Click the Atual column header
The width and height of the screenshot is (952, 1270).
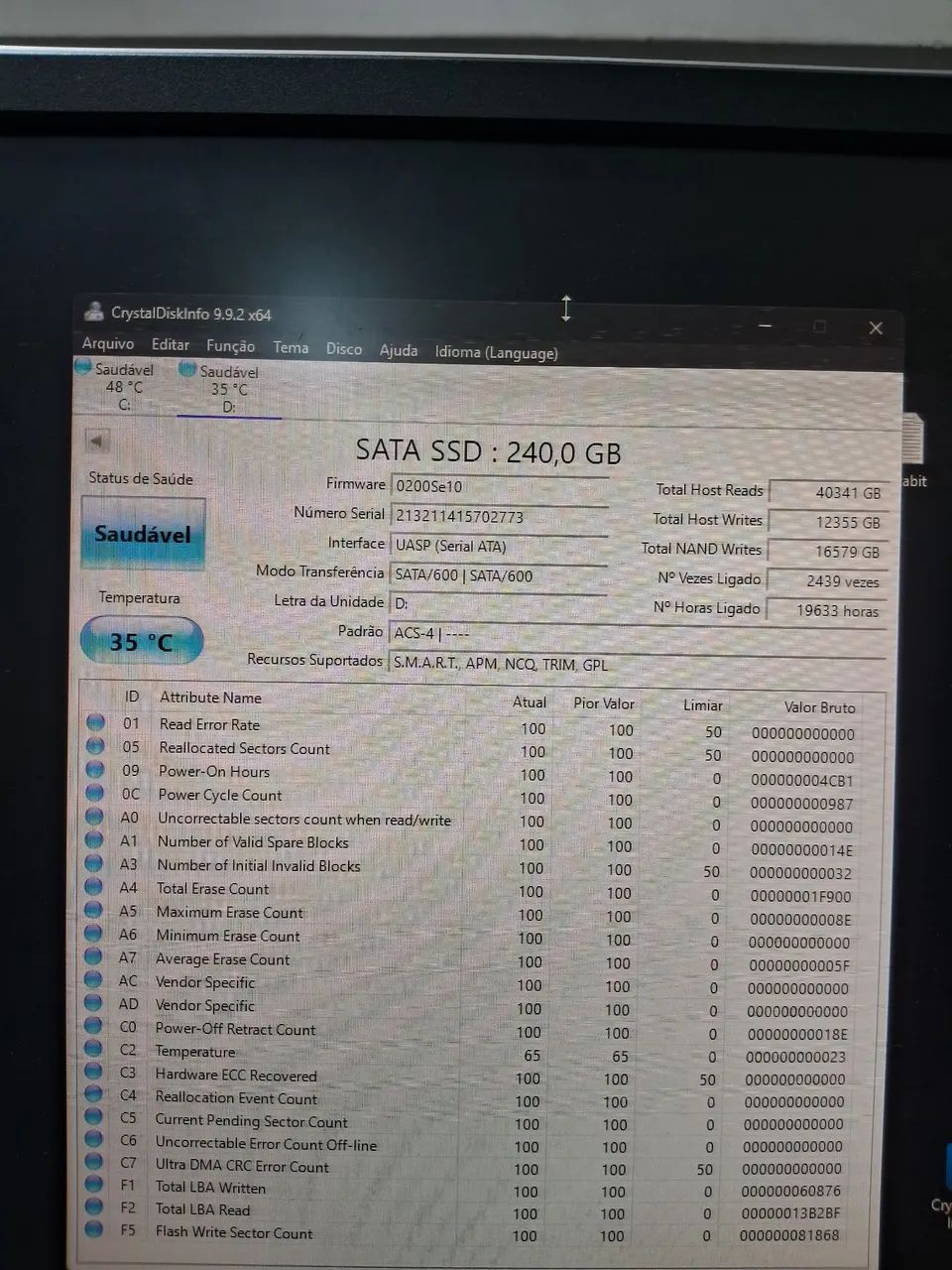[x=530, y=701]
